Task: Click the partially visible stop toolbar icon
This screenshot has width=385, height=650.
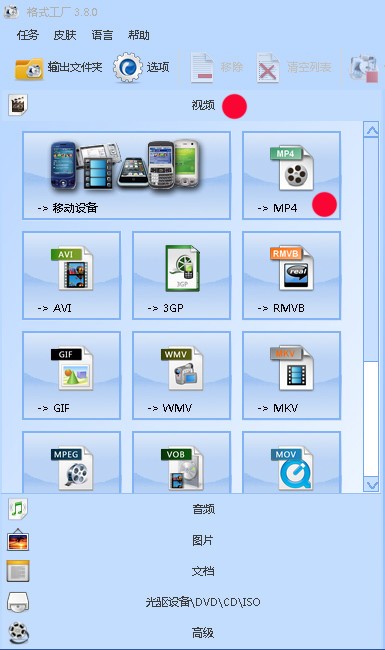Action: [364, 68]
